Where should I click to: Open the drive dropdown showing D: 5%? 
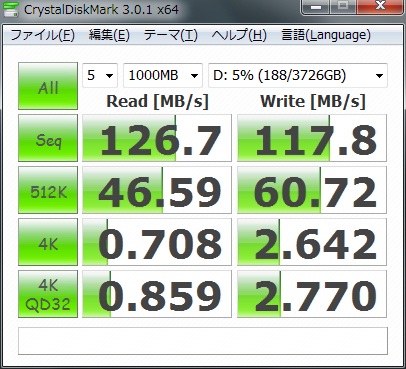[298, 75]
